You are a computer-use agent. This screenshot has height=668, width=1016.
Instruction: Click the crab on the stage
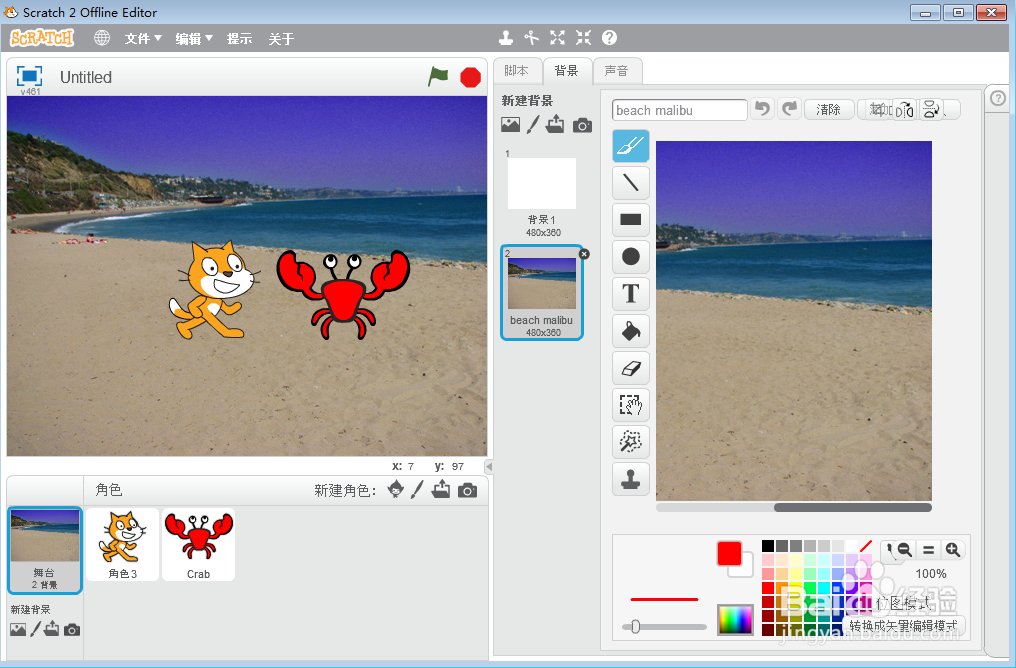point(343,294)
